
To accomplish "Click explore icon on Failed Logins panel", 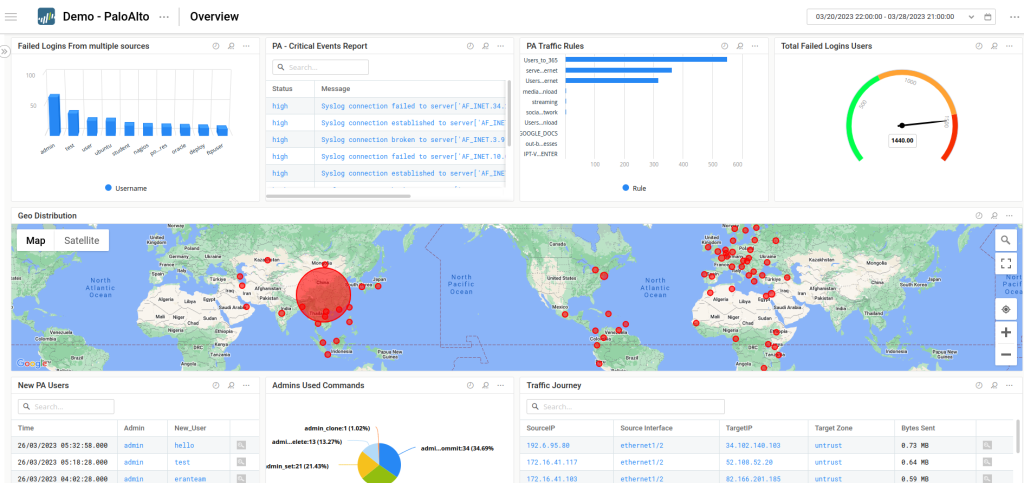I will point(231,46).
